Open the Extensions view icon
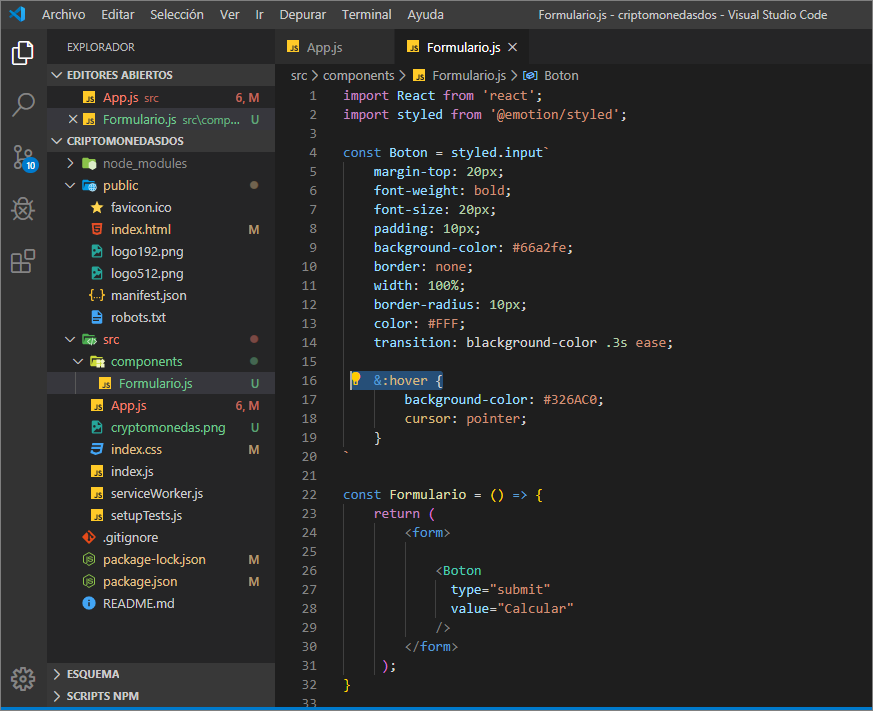Screen dimensions: 873x711 pyautogui.click(x=23, y=261)
